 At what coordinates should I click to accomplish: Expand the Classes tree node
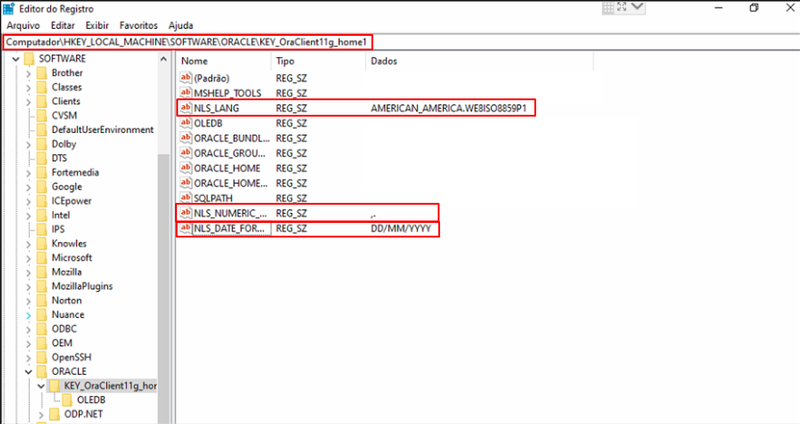click(x=29, y=87)
